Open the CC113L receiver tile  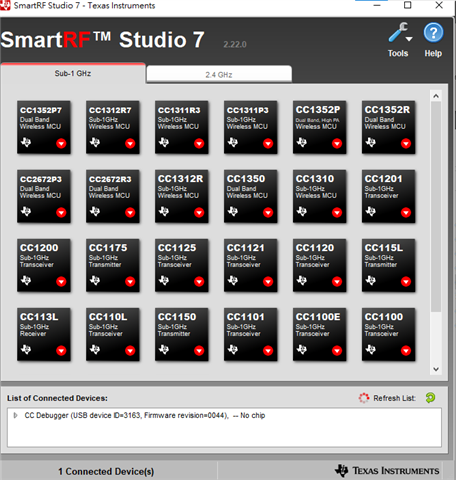point(44,334)
